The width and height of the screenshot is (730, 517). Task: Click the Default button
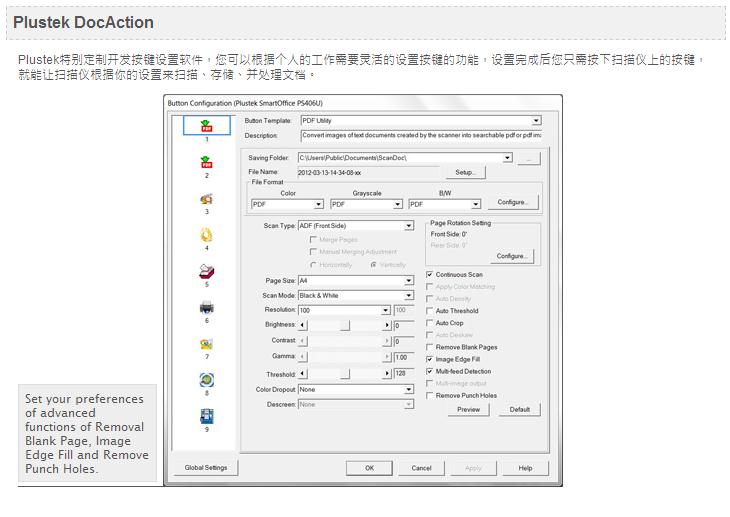coord(520,409)
